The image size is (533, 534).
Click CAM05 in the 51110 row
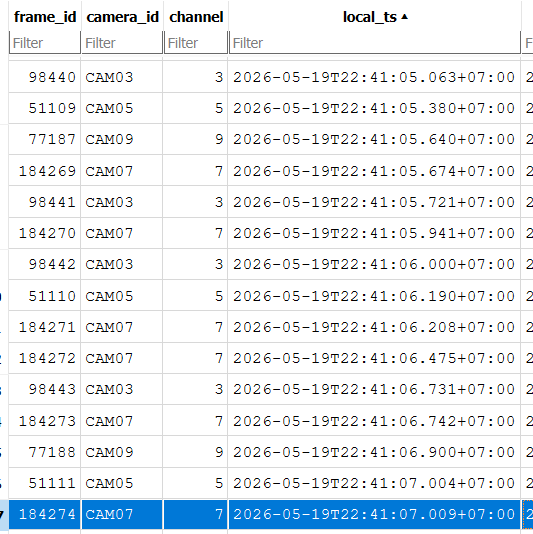click(109, 296)
